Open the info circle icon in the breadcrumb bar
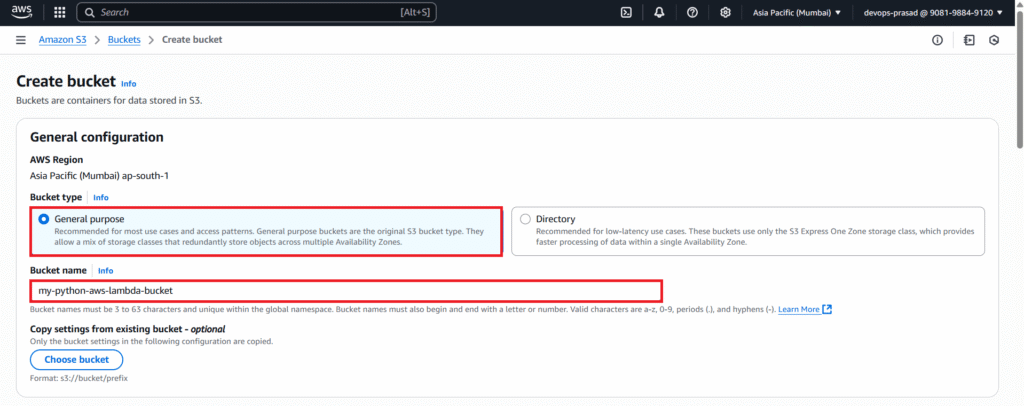The image size is (1024, 406). tap(937, 40)
